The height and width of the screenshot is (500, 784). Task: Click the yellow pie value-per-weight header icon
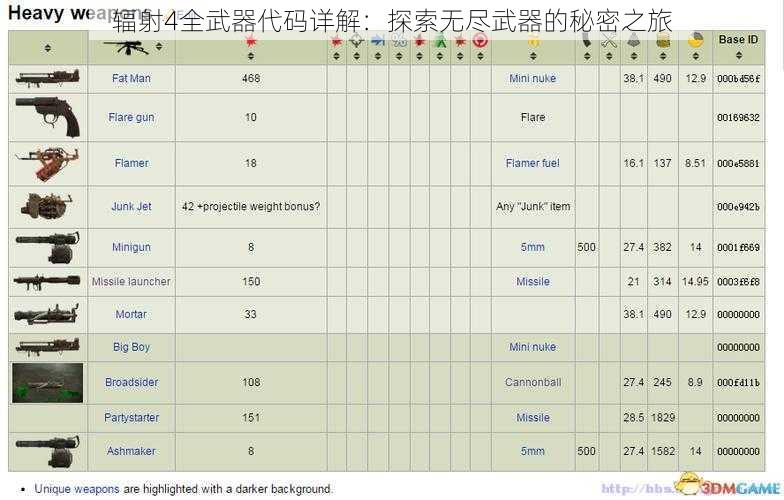tap(696, 41)
